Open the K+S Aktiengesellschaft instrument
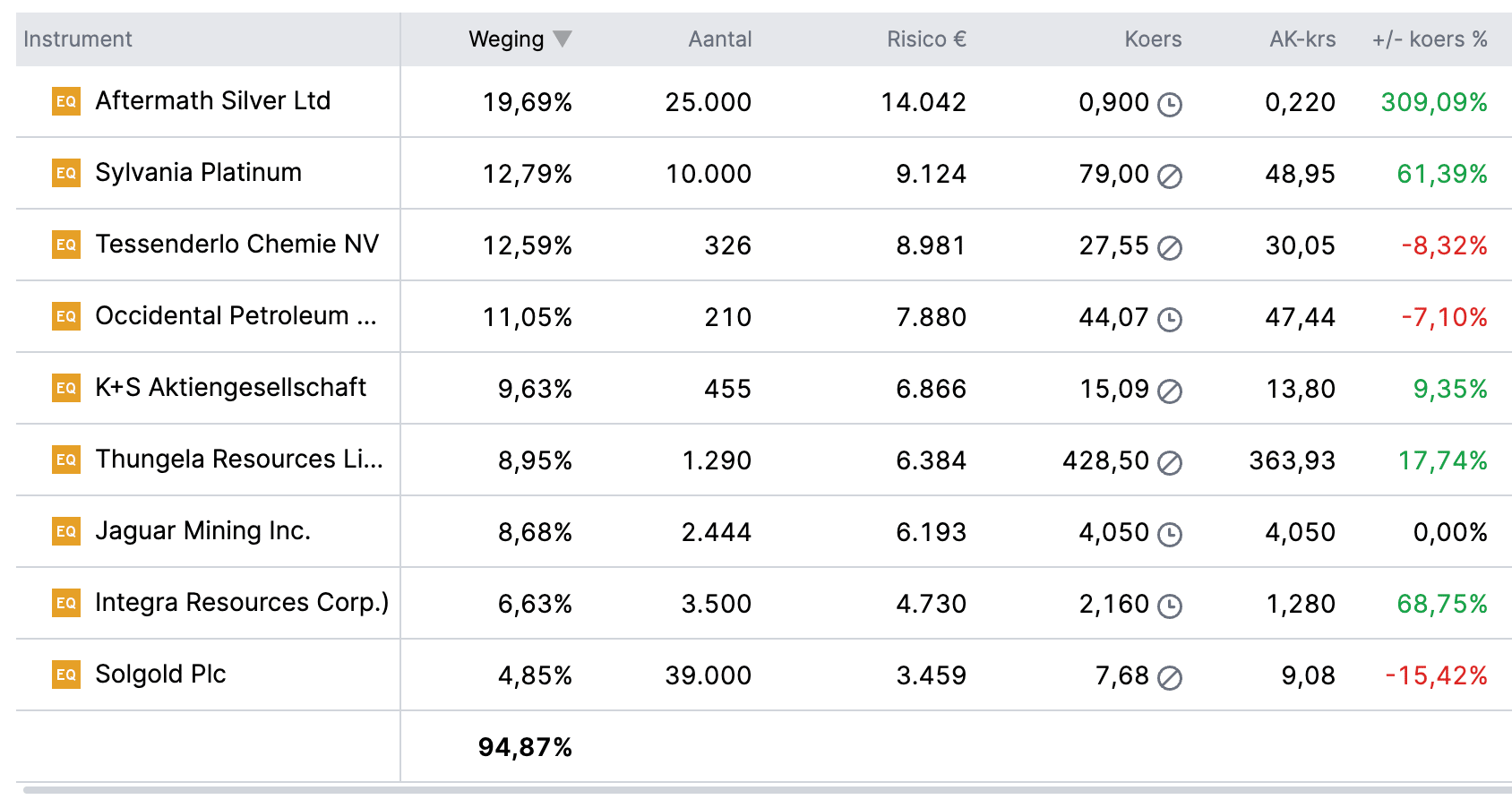 (x=231, y=387)
